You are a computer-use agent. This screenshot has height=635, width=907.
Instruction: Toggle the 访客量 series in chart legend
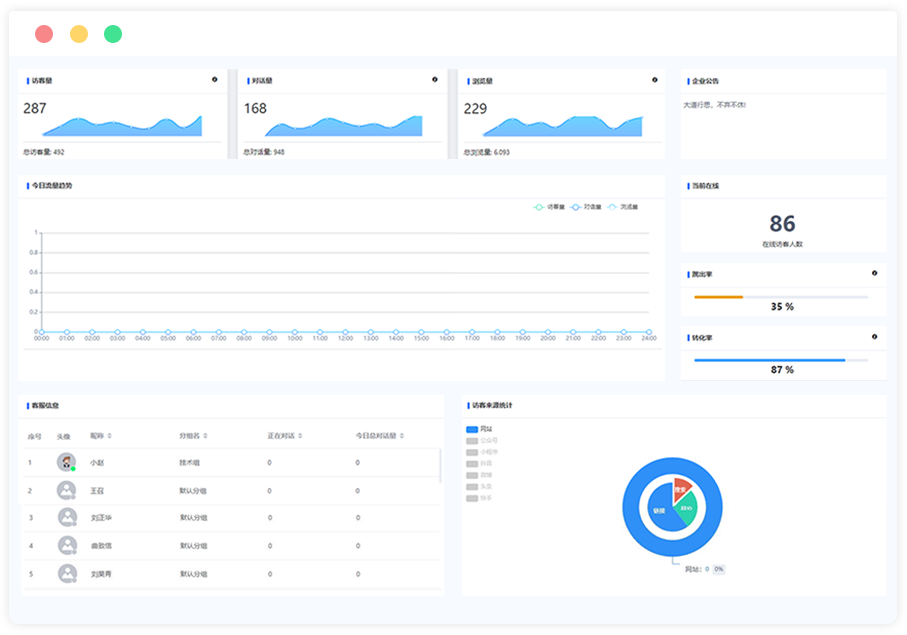[x=549, y=207]
